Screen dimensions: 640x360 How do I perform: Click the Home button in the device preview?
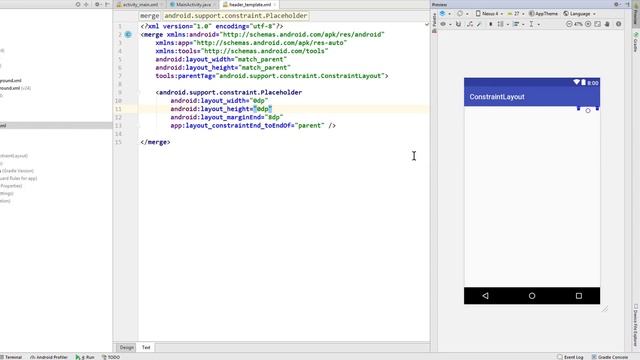coord(532,296)
